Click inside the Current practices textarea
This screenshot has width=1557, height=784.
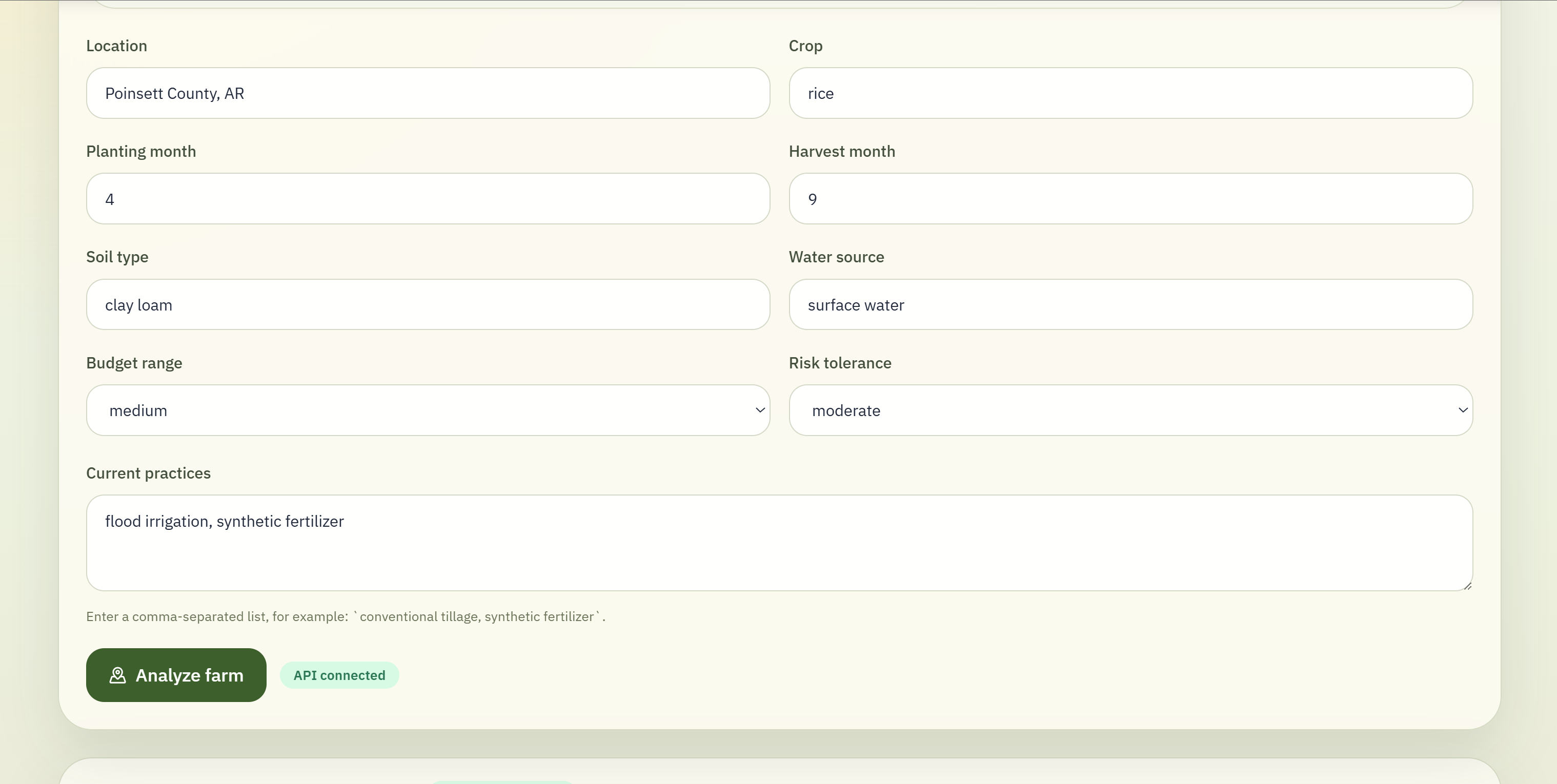(x=778, y=543)
